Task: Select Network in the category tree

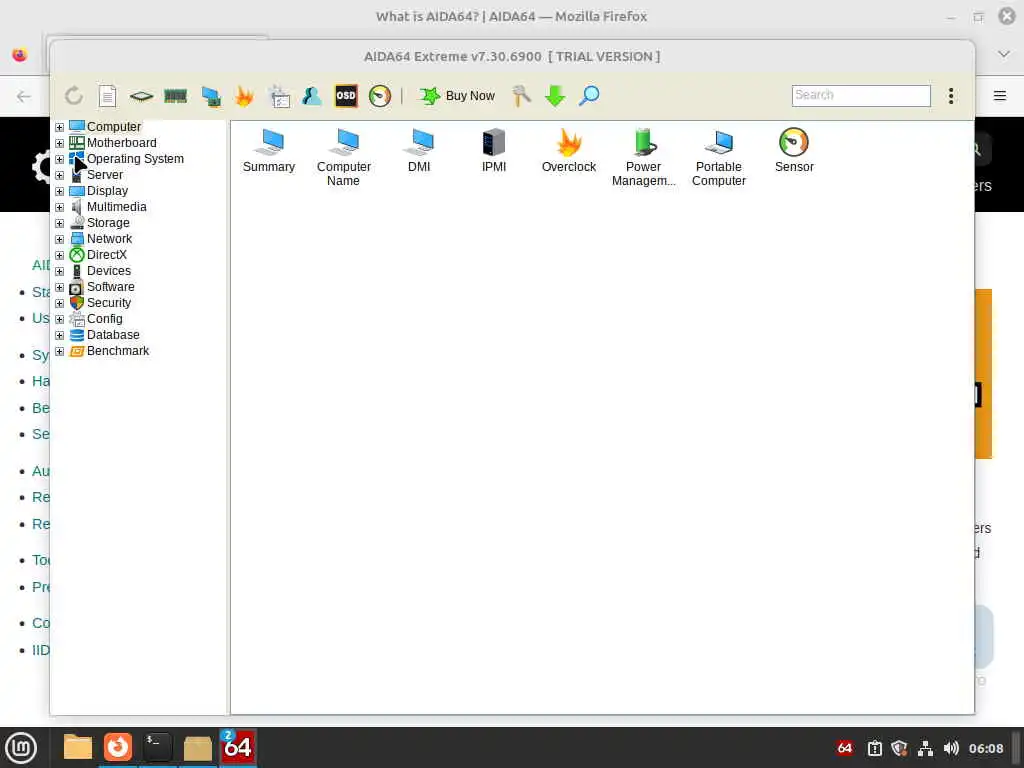Action: coord(109,239)
